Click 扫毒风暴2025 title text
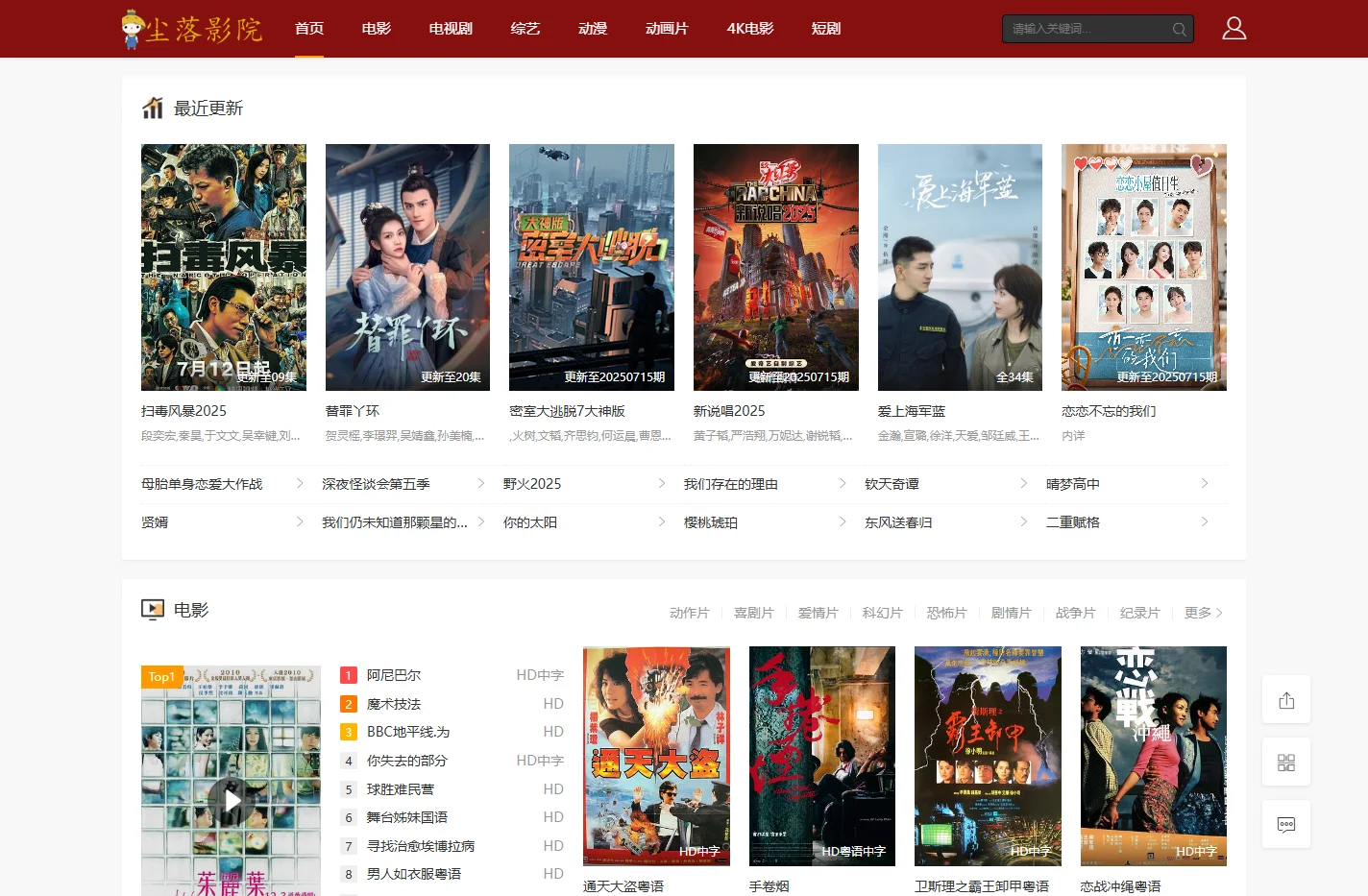Screen dimensions: 1368x896 184,411
